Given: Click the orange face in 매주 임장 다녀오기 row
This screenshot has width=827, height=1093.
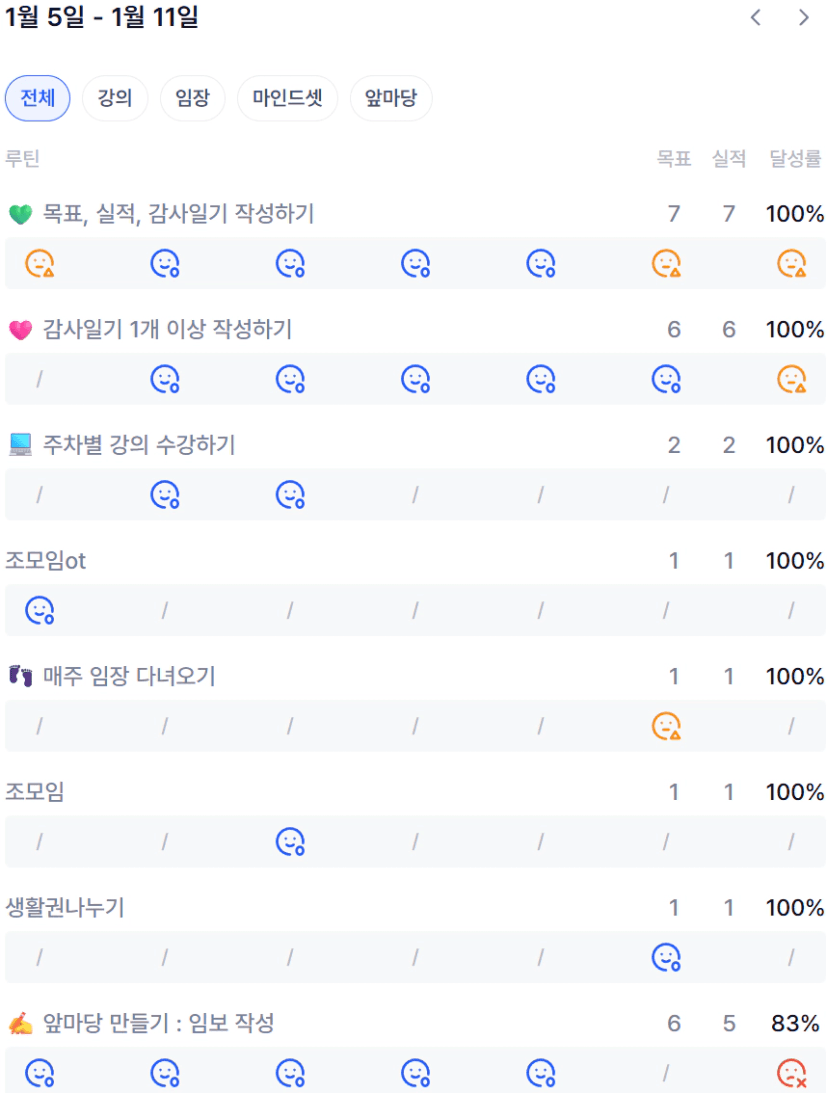Looking at the screenshot, I should [x=666, y=727].
